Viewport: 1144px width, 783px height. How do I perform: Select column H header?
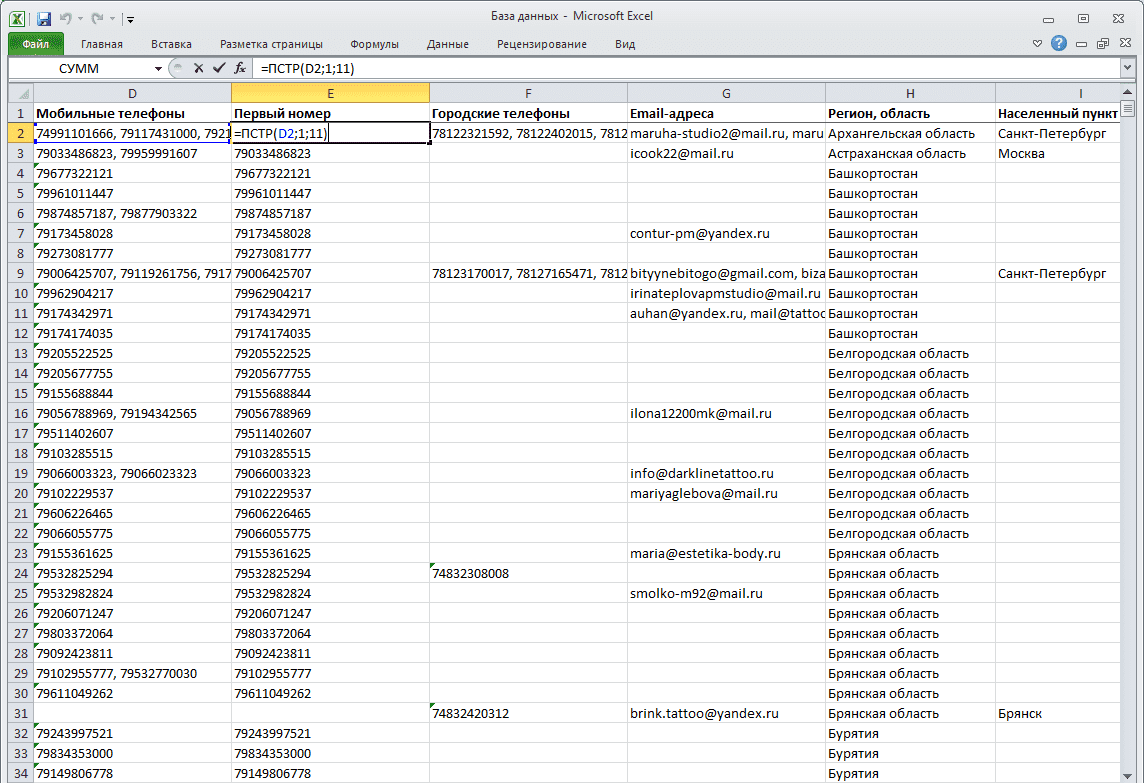(910, 93)
